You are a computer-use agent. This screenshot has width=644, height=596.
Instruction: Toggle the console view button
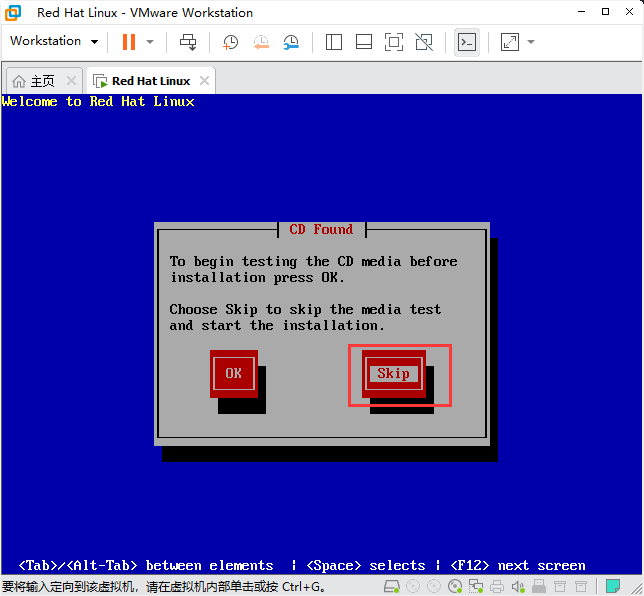[467, 42]
